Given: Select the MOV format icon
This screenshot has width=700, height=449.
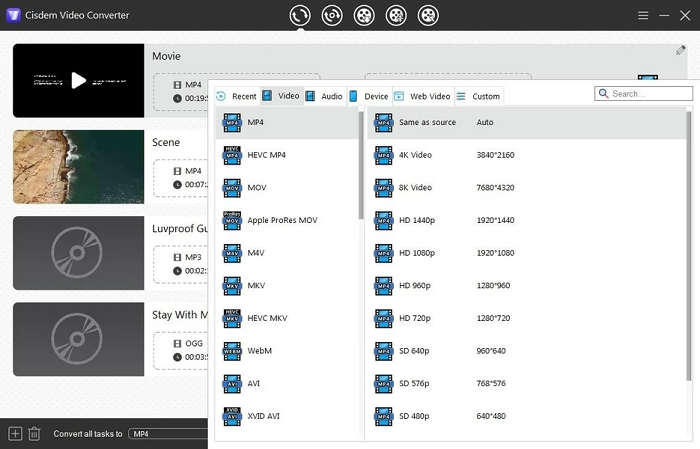Looking at the screenshot, I should 232,187.
